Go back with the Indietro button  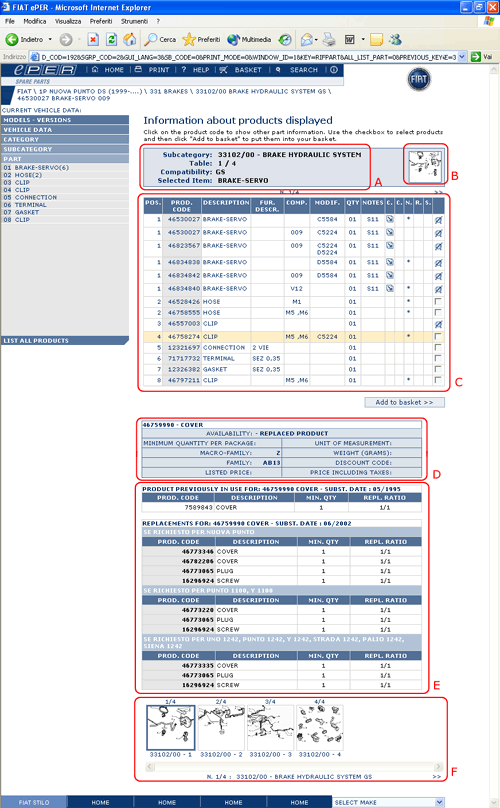point(25,40)
